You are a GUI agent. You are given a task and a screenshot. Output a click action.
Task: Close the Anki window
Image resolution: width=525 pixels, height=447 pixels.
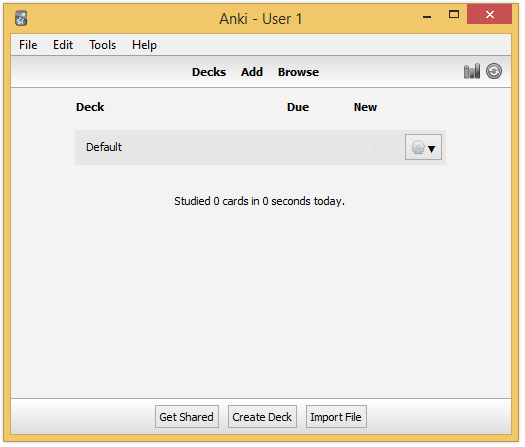tap(490, 14)
